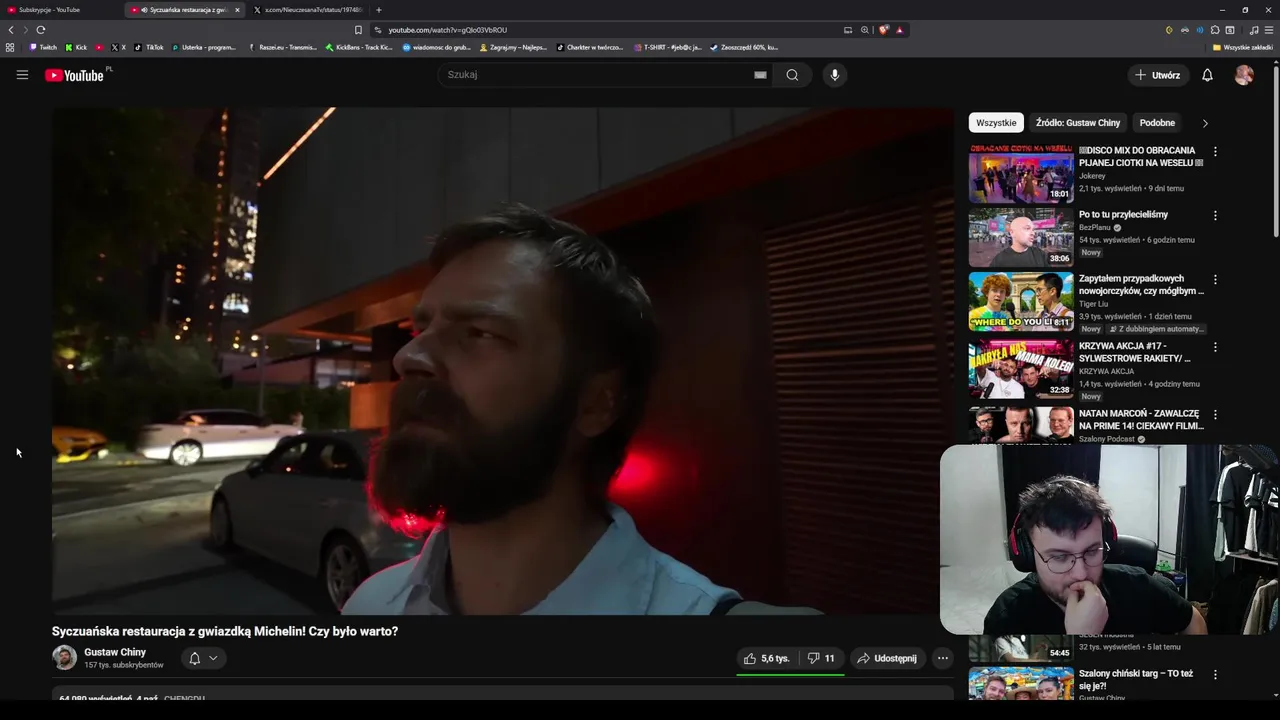This screenshot has height=720, width=1280.
Task: Open KRZYWA AKCJA #17 video thumbnail
Action: pos(1021,369)
